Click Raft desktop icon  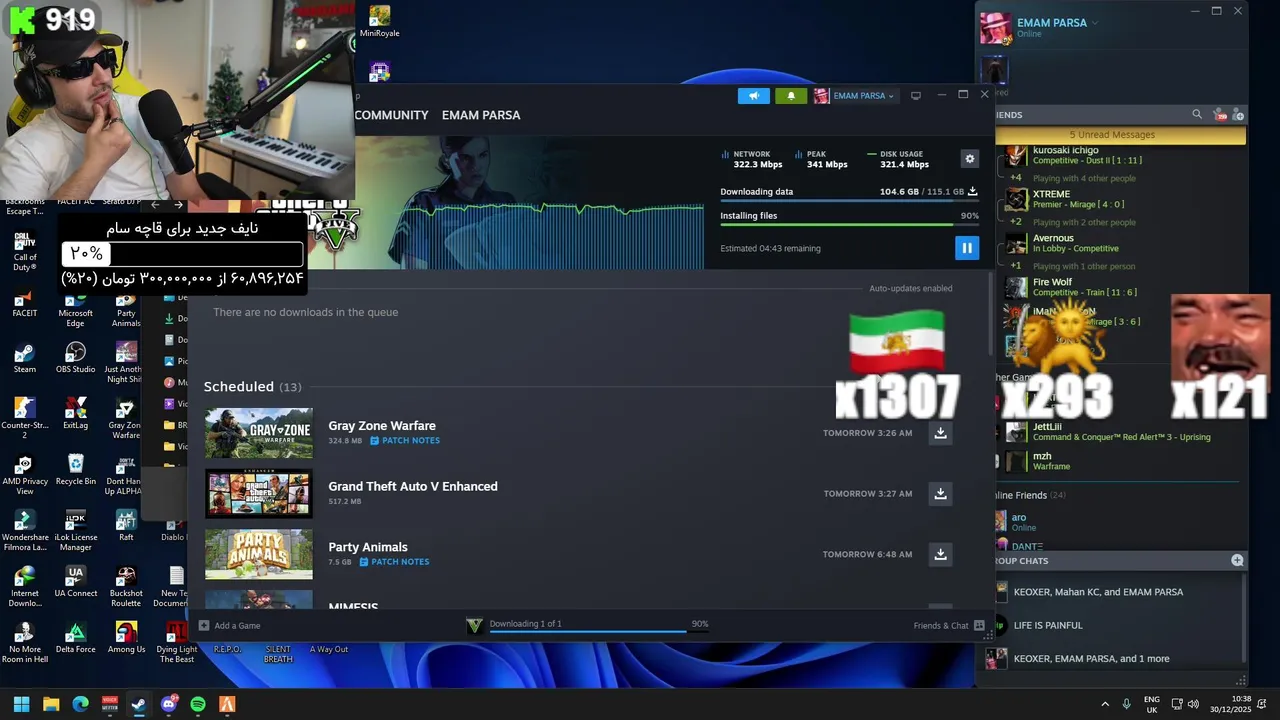126,526
